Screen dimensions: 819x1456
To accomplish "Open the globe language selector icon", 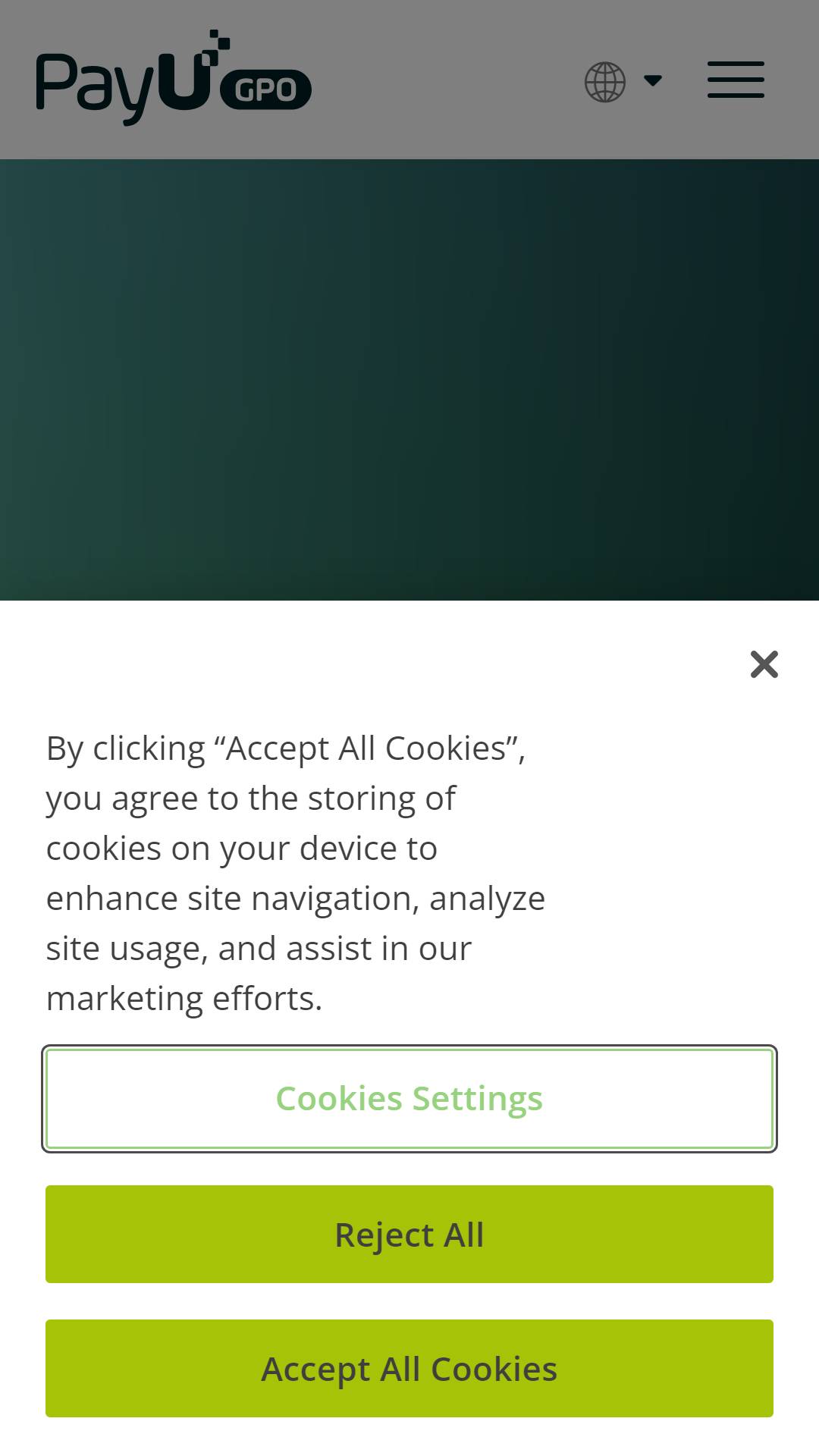I will pos(605,82).
